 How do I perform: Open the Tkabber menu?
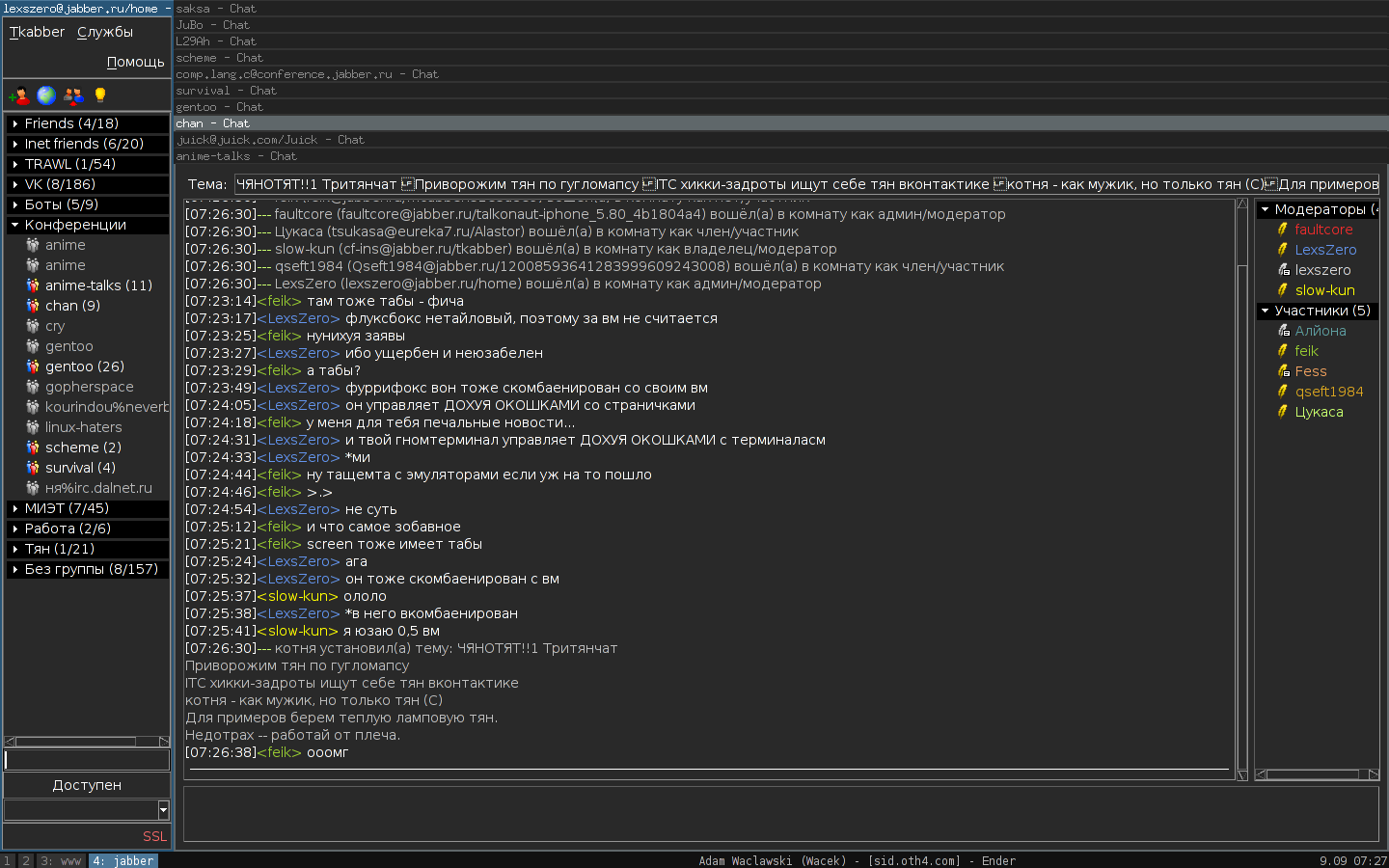point(37,32)
